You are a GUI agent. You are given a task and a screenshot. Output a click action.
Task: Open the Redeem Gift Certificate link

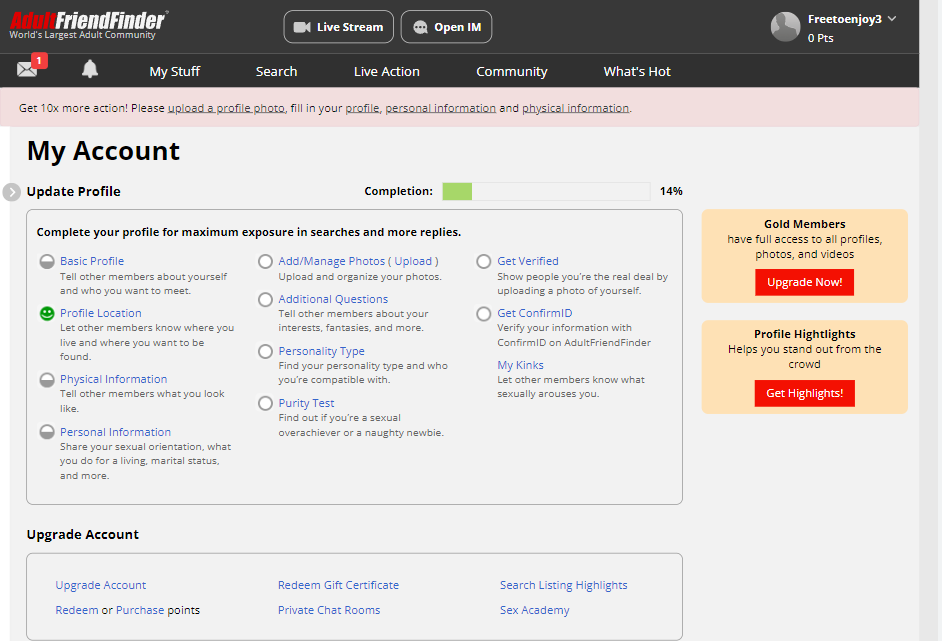coord(338,586)
